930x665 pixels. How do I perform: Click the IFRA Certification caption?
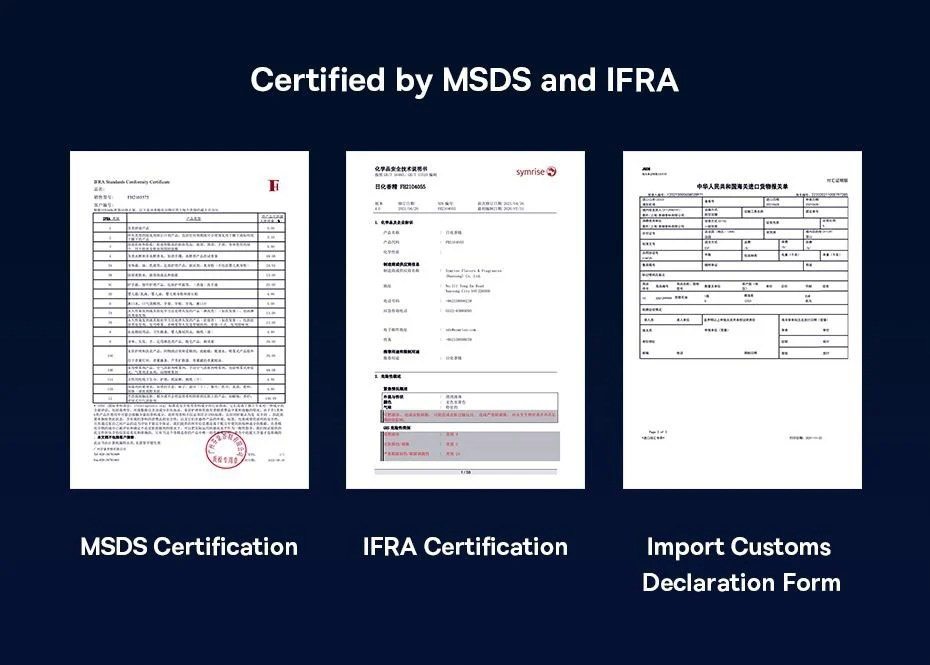(465, 546)
